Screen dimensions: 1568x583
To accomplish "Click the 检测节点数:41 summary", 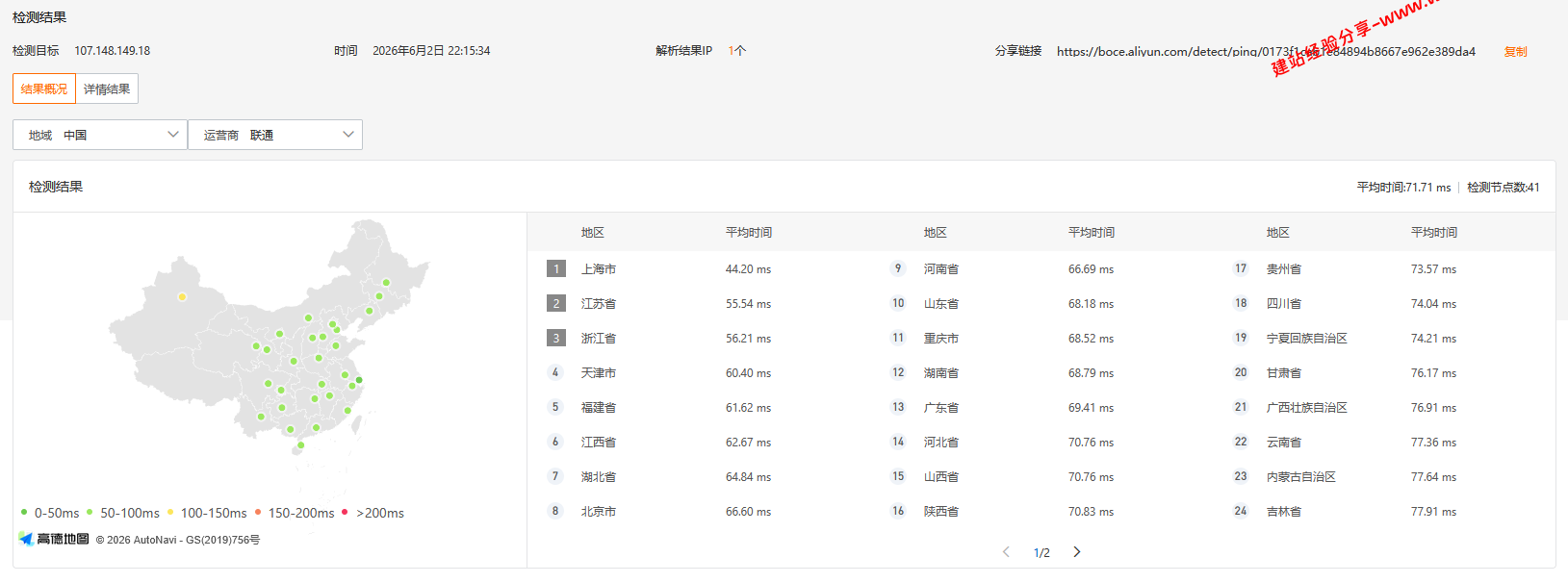I will click(1504, 188).
